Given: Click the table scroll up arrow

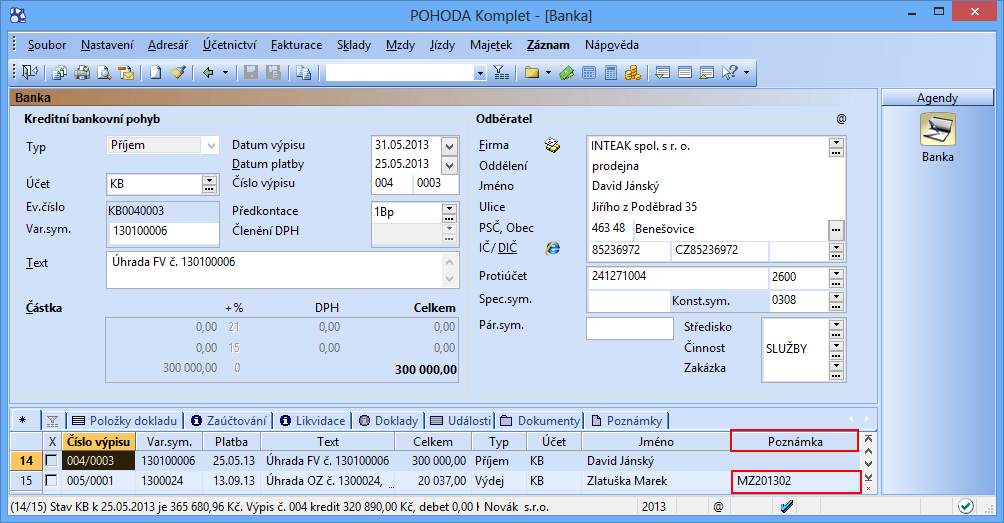Looking at the screenshot, I should coord(868,452).
